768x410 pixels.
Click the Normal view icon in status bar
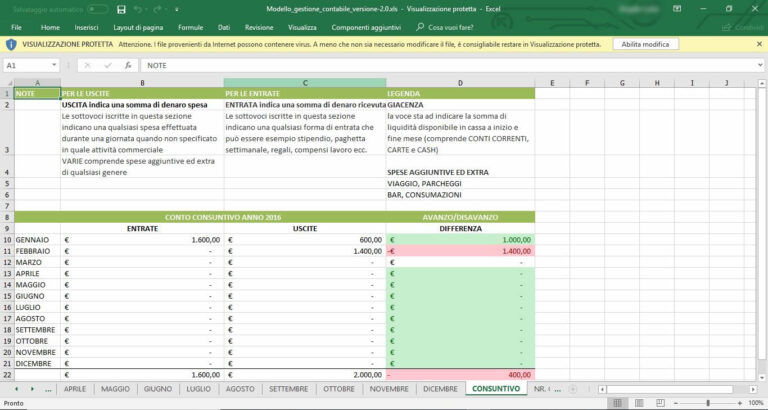[x=617, y=403]
